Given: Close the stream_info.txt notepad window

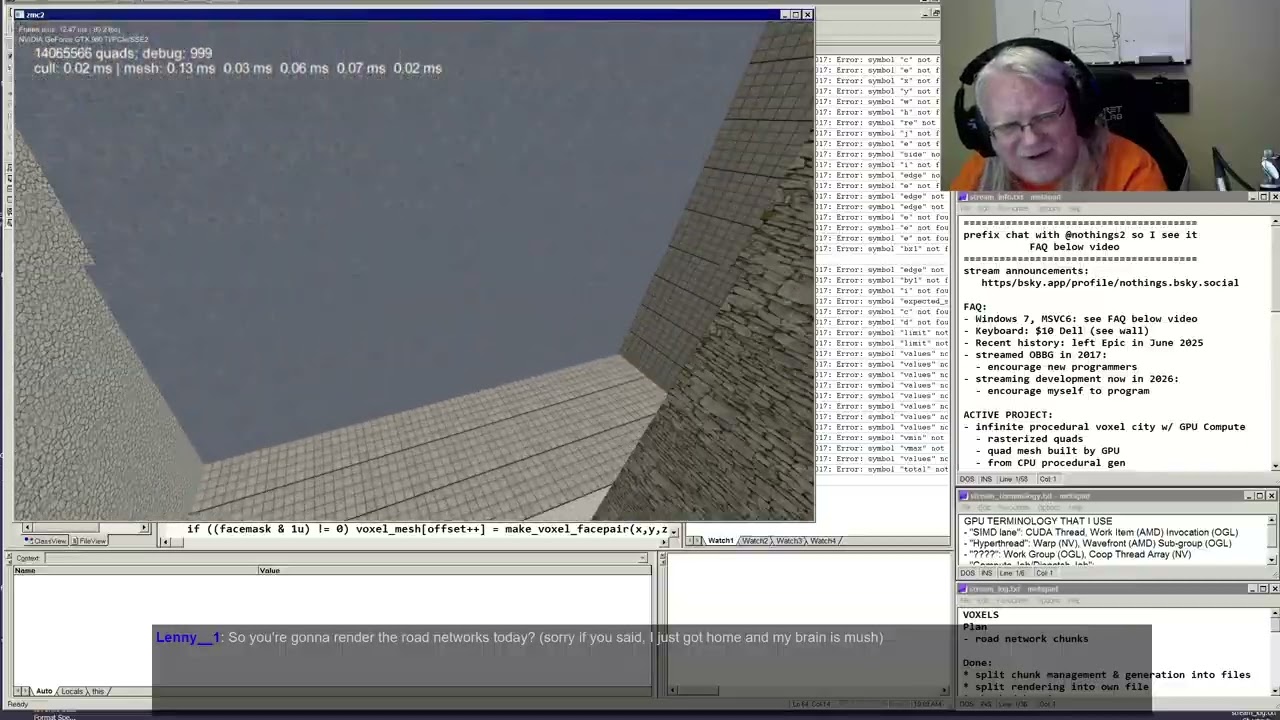Looking at the screenshot, I should [1273, 197].
